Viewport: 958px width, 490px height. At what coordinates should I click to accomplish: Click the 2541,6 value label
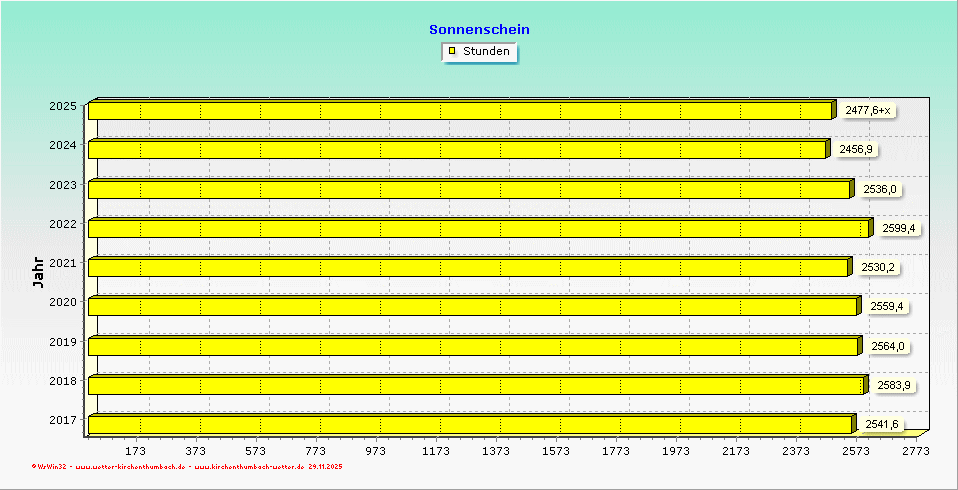click(882, 424)
